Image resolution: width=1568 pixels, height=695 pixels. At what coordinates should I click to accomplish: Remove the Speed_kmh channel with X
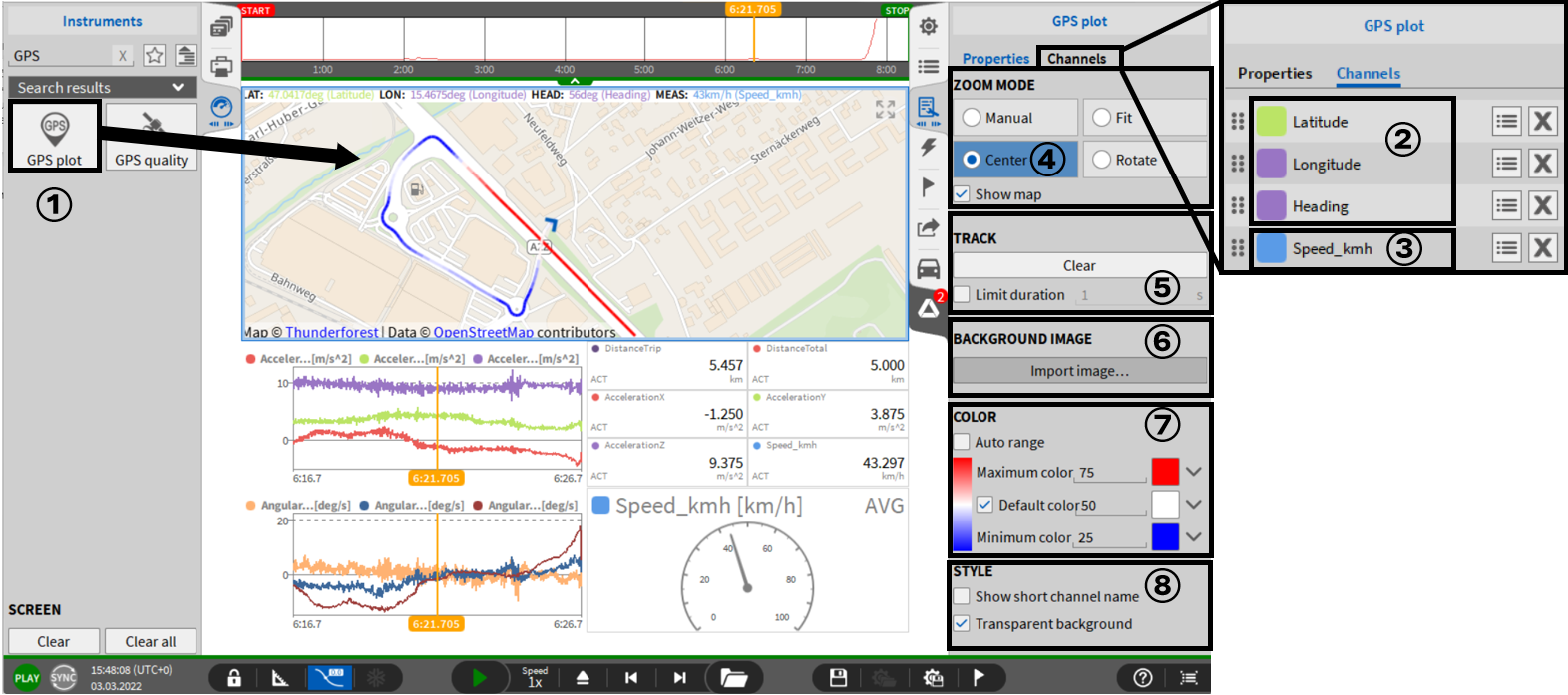1542,248
